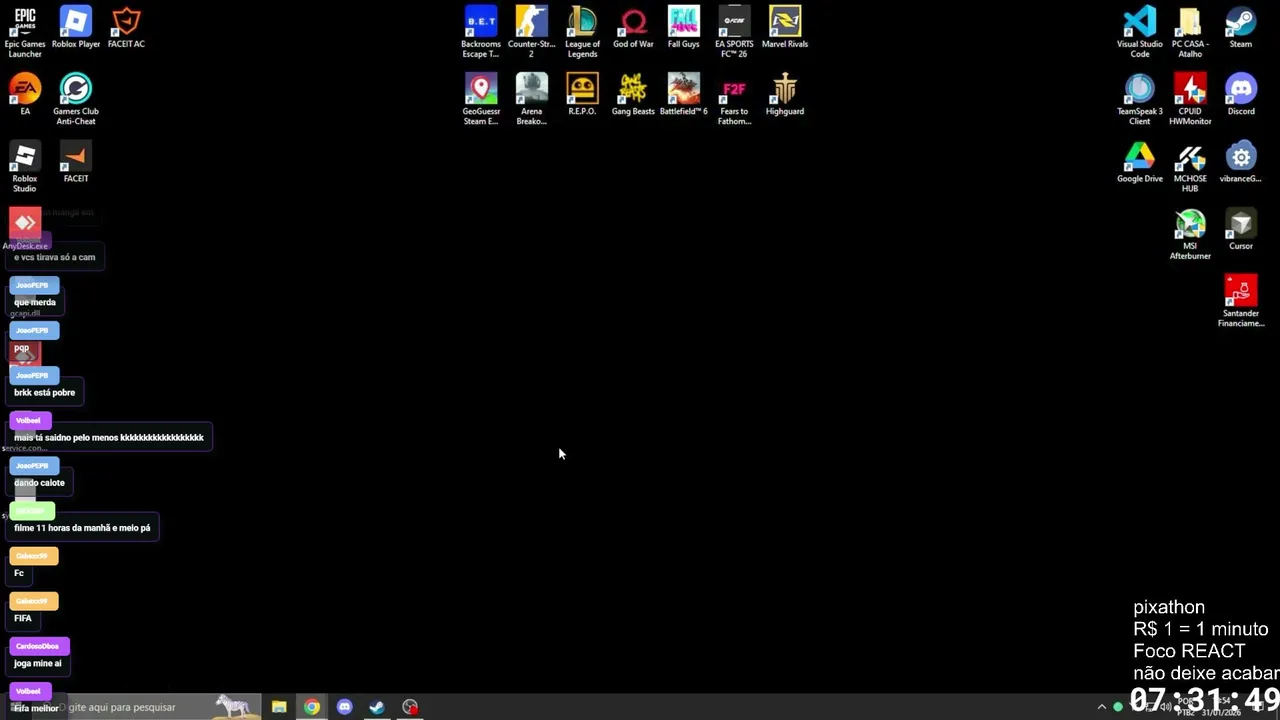
Task: Open the taskbar volume control
Action: 1165,707
